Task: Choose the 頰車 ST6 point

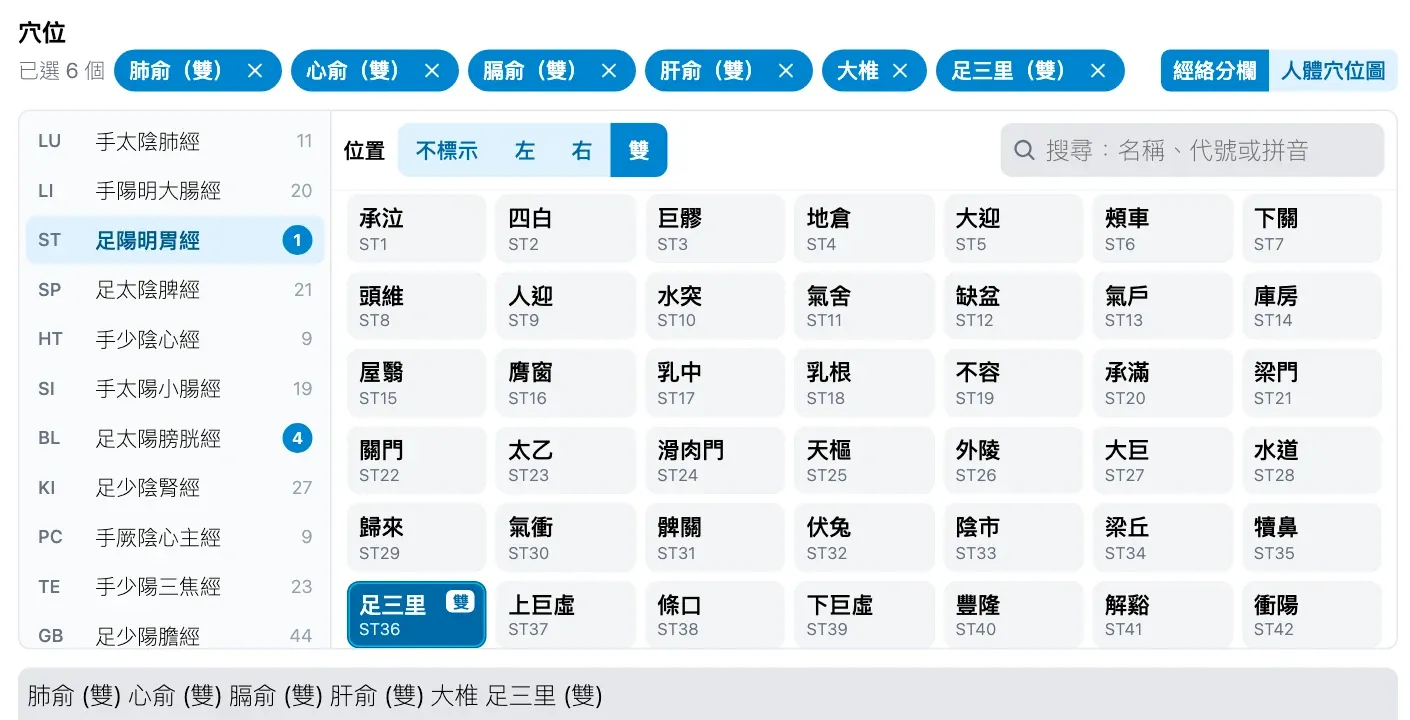Action: pyautogui.click(x=1163, y=229)
